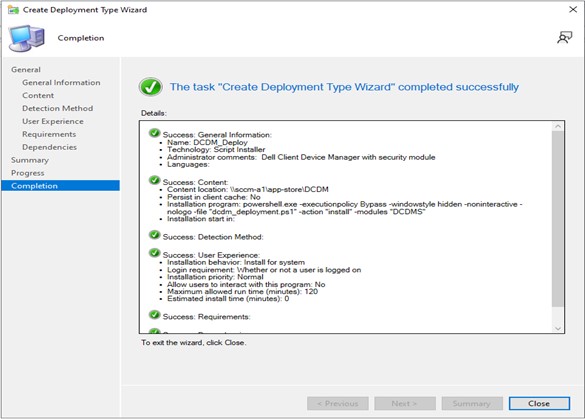585x419 pixels.
Task: Click green check next to Success: Content
Action: [154, 180]
